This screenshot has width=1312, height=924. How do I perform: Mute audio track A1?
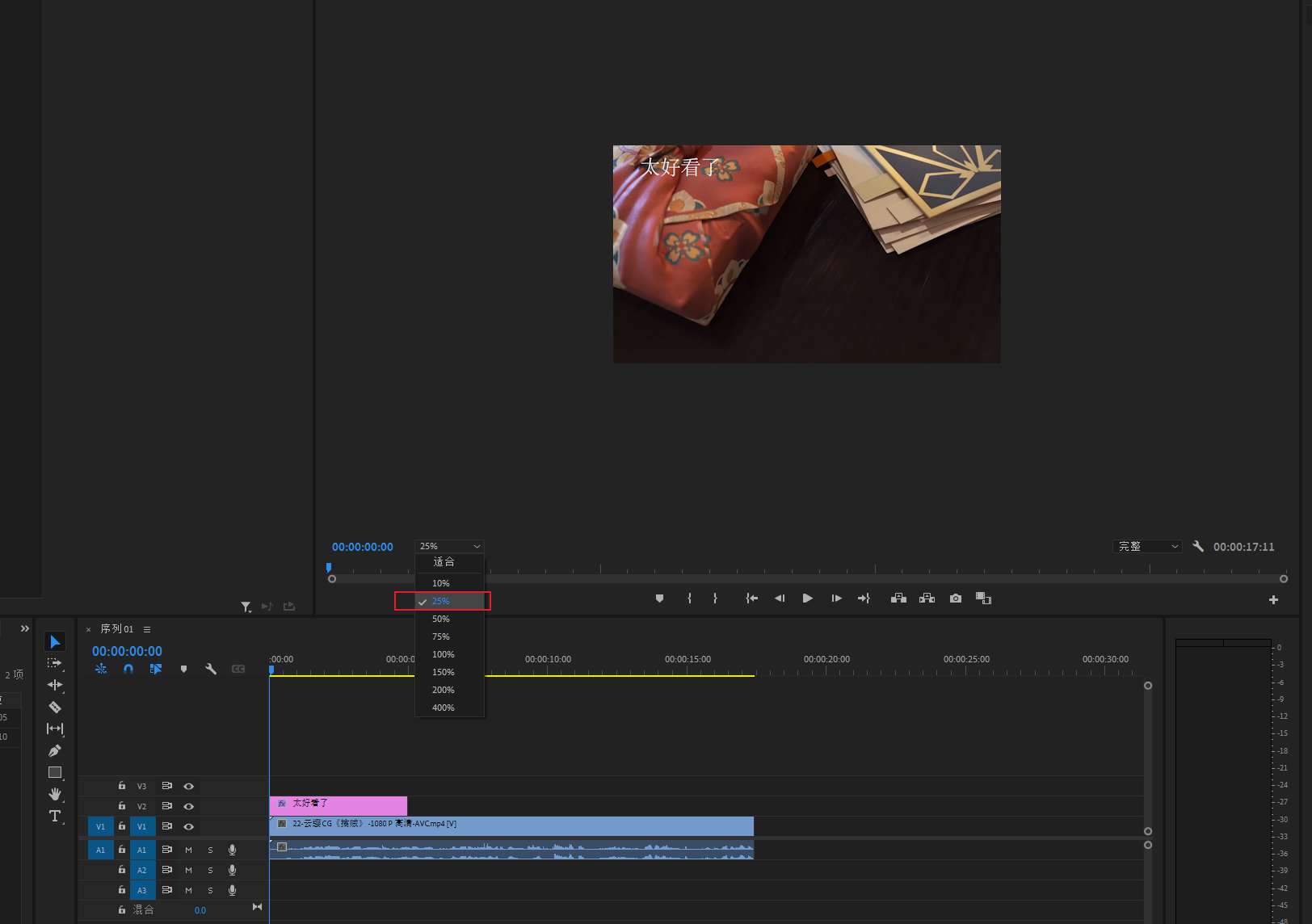(188, 850)
